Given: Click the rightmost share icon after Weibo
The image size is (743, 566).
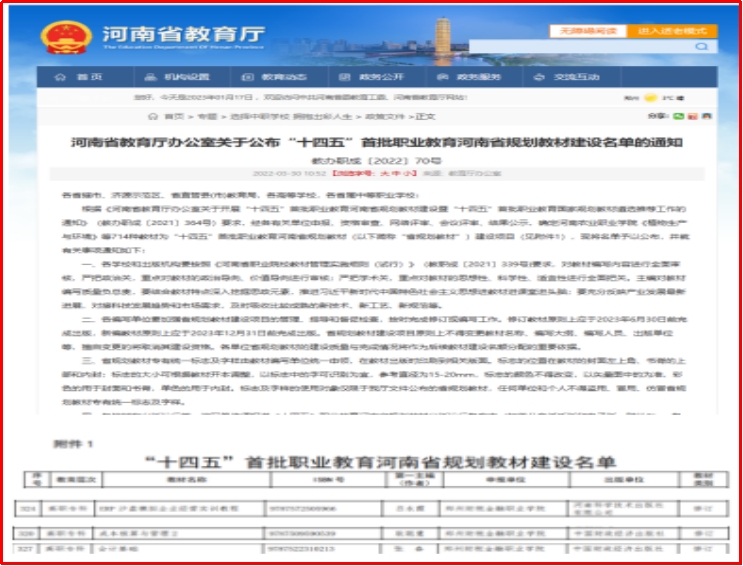Looking at the screenshot, I should pos(707,116).
